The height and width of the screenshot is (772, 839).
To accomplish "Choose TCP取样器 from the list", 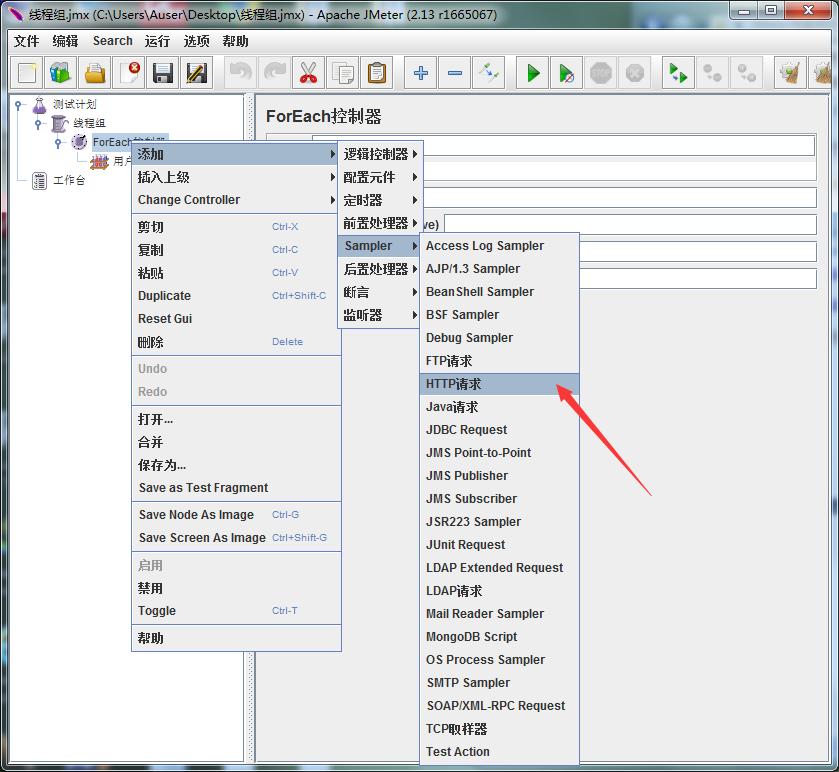I will tap(499, 729).
